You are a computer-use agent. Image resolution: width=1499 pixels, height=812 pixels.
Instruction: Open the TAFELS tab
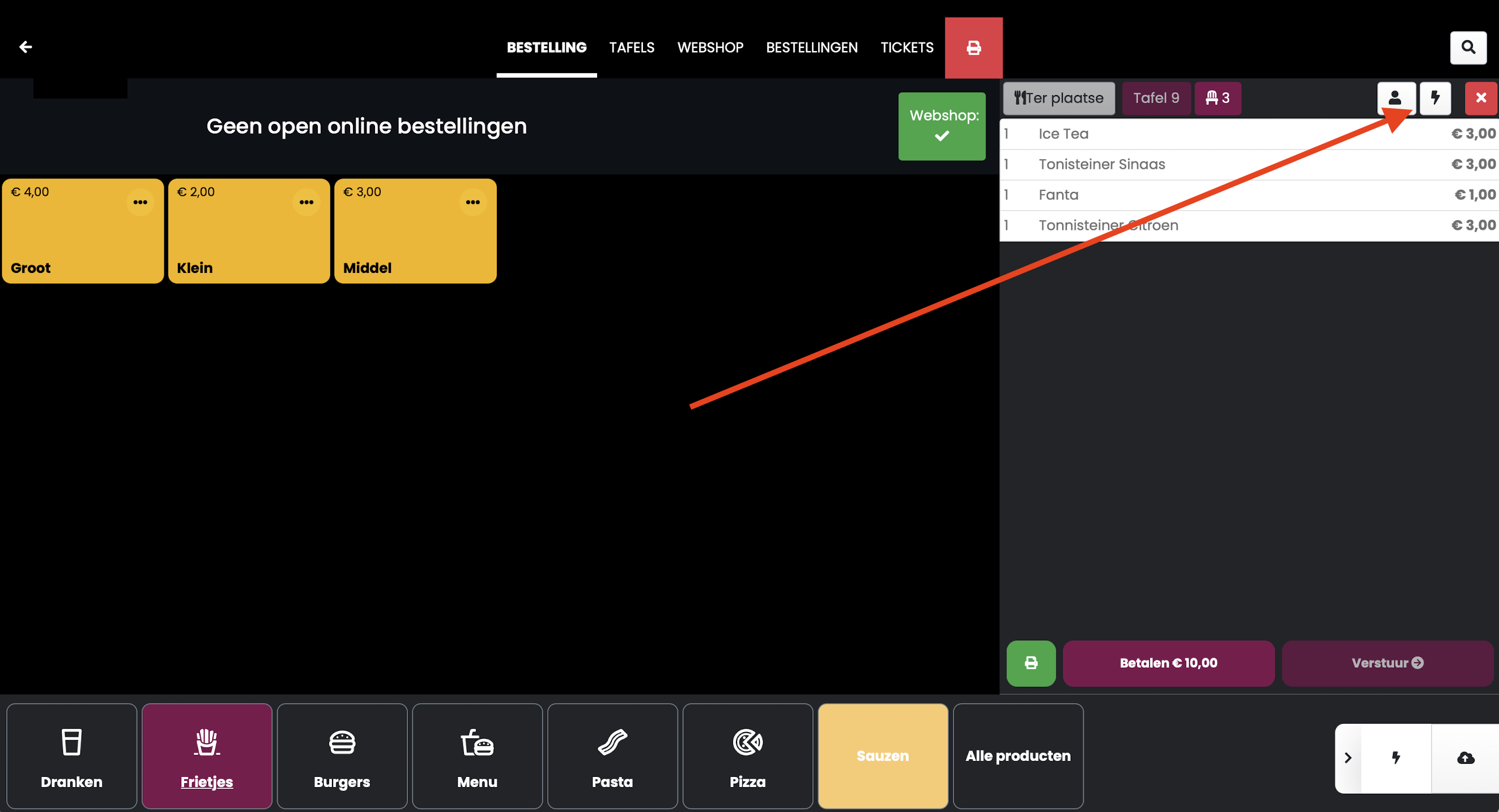(631, 48)
